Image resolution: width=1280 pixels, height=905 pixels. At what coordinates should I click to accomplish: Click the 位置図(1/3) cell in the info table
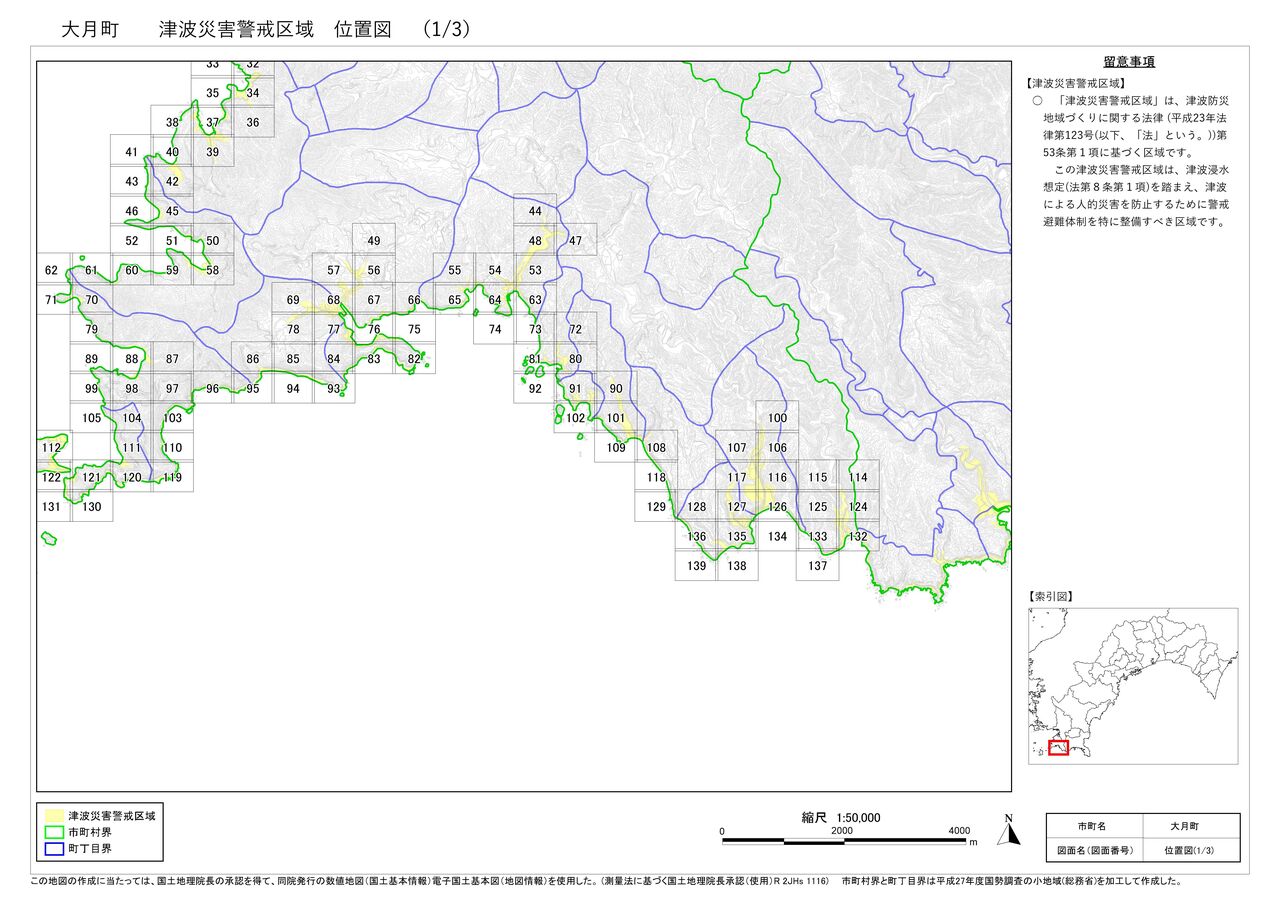click(x=1190, y=850)
